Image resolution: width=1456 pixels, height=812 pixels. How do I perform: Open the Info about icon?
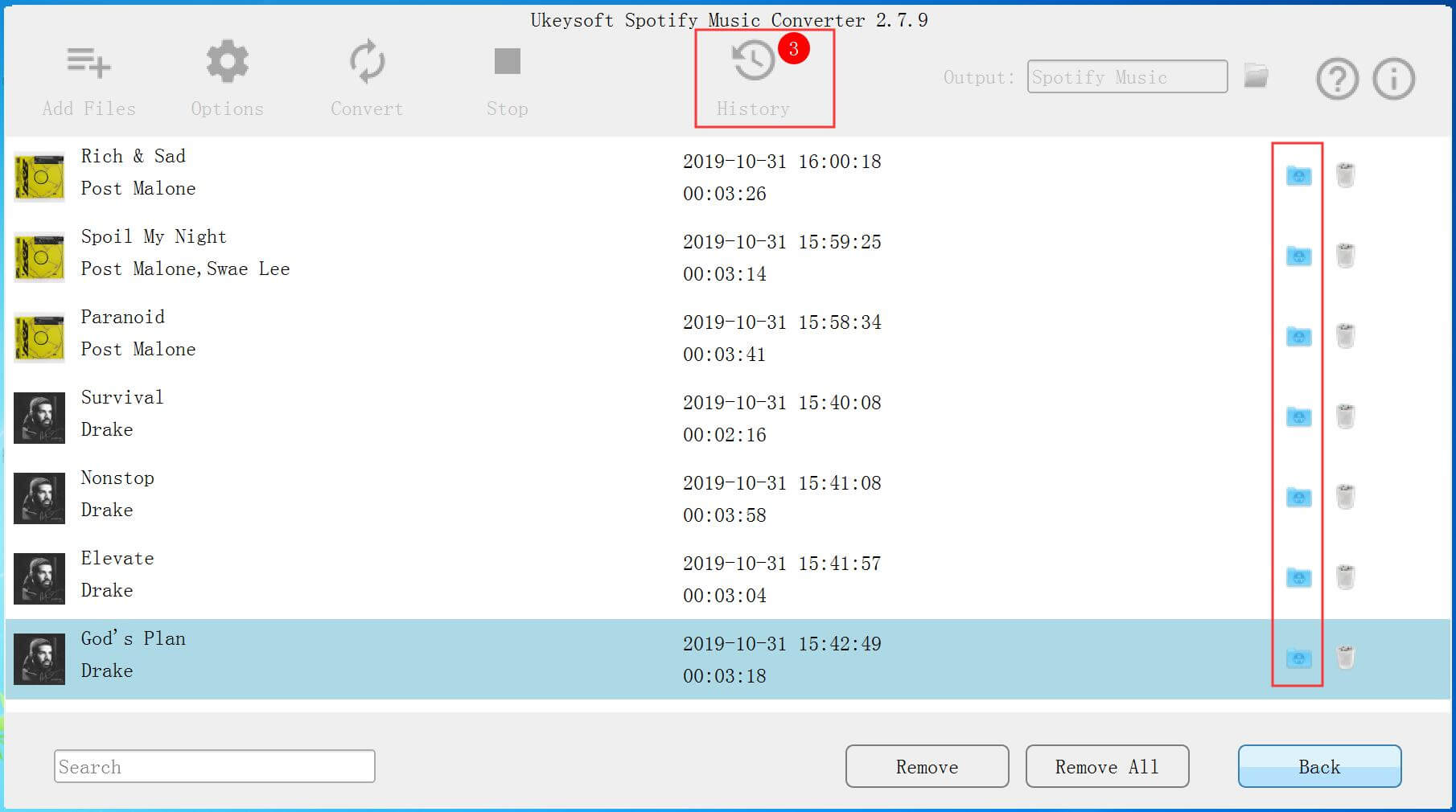(x=1393, y=79)
